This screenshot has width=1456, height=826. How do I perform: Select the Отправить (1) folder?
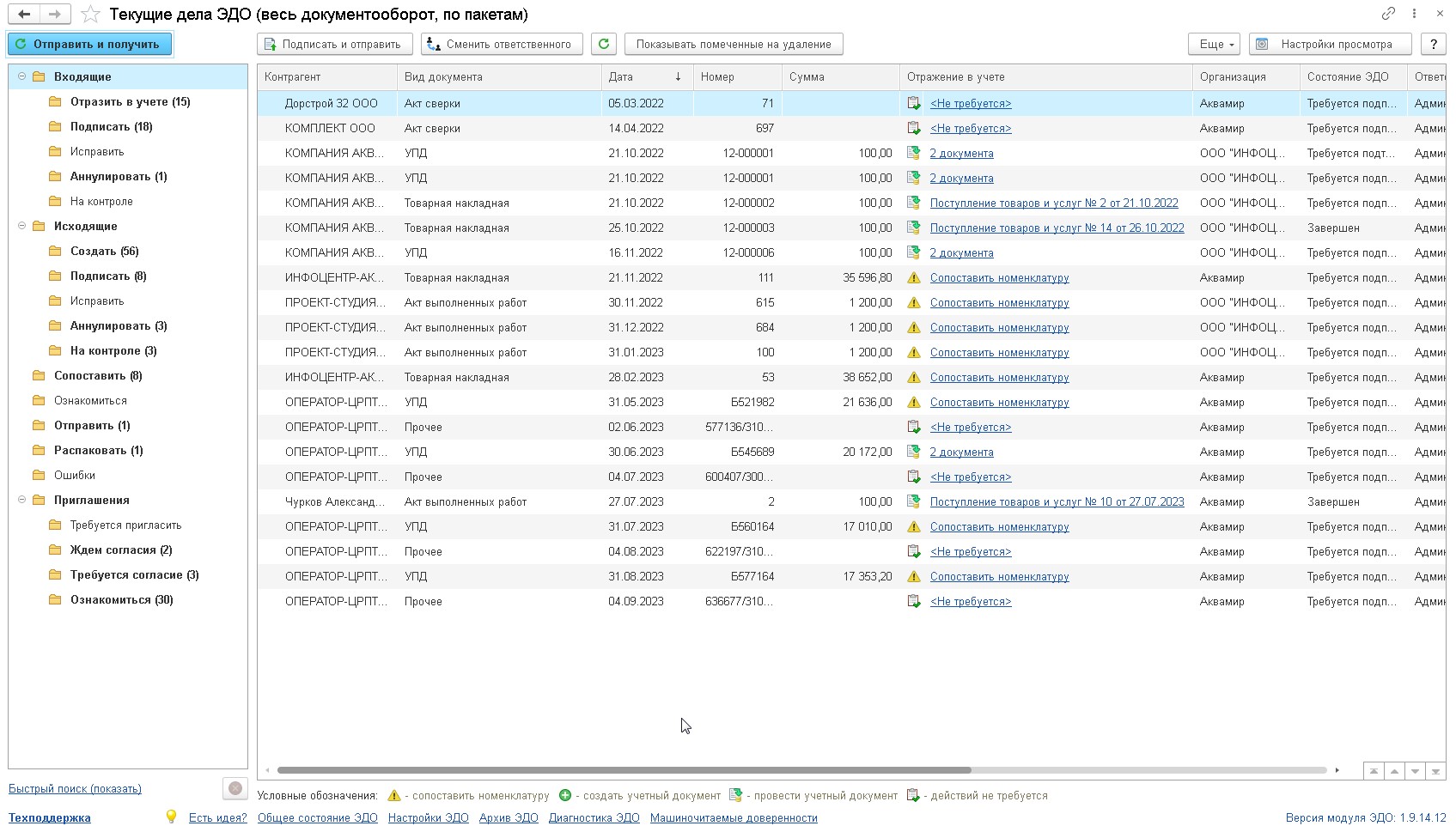[x=92, y=425]
